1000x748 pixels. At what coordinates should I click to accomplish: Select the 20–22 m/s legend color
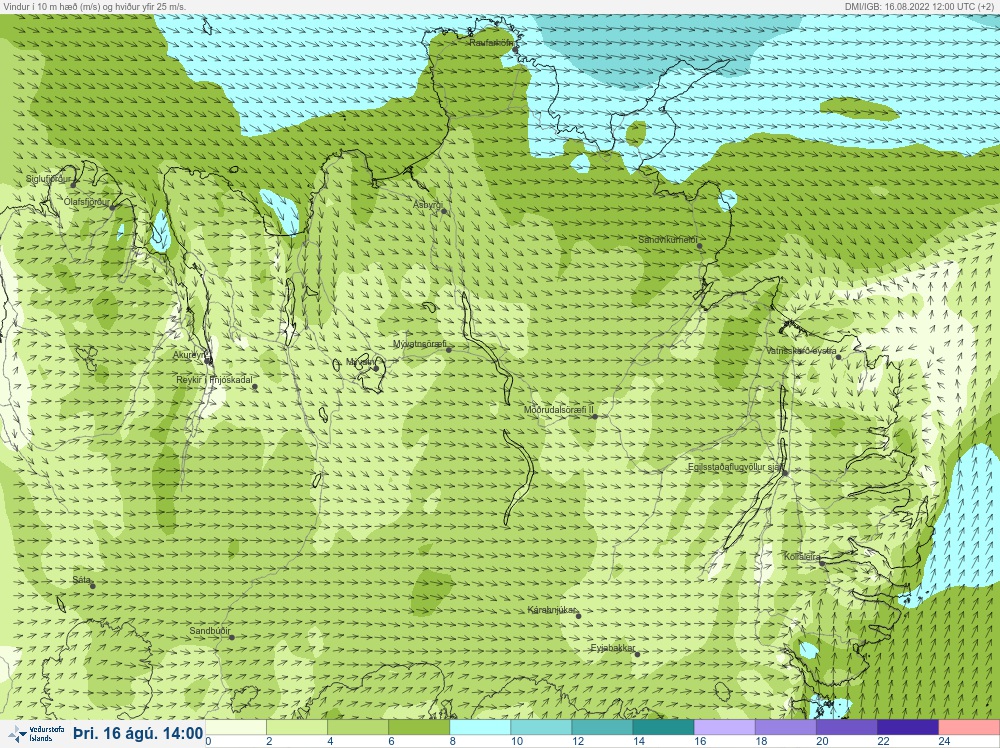846,727
